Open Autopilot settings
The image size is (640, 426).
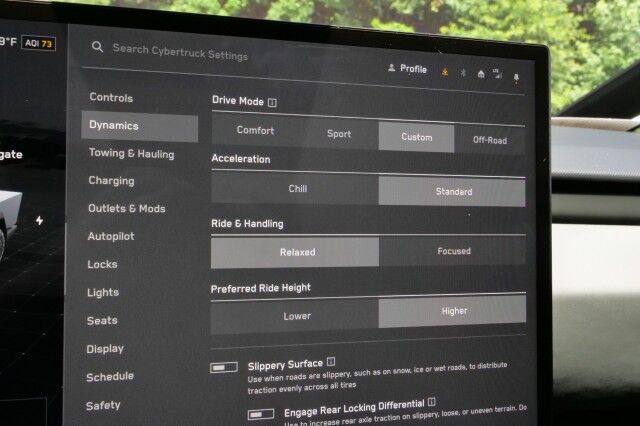[111, 236]
